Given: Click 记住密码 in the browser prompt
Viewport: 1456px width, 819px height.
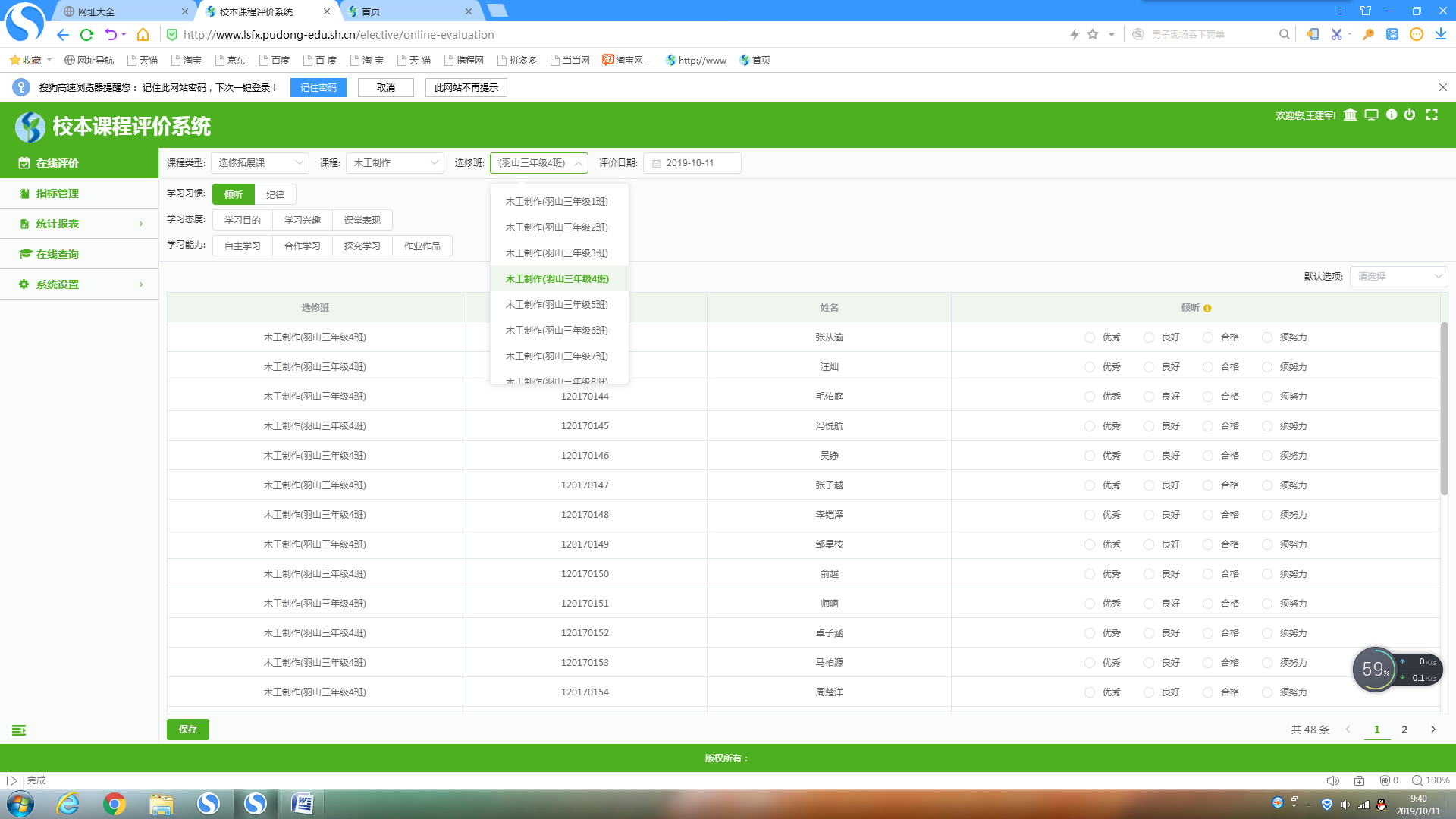Looking at the screenshot, I should (318, 88).
